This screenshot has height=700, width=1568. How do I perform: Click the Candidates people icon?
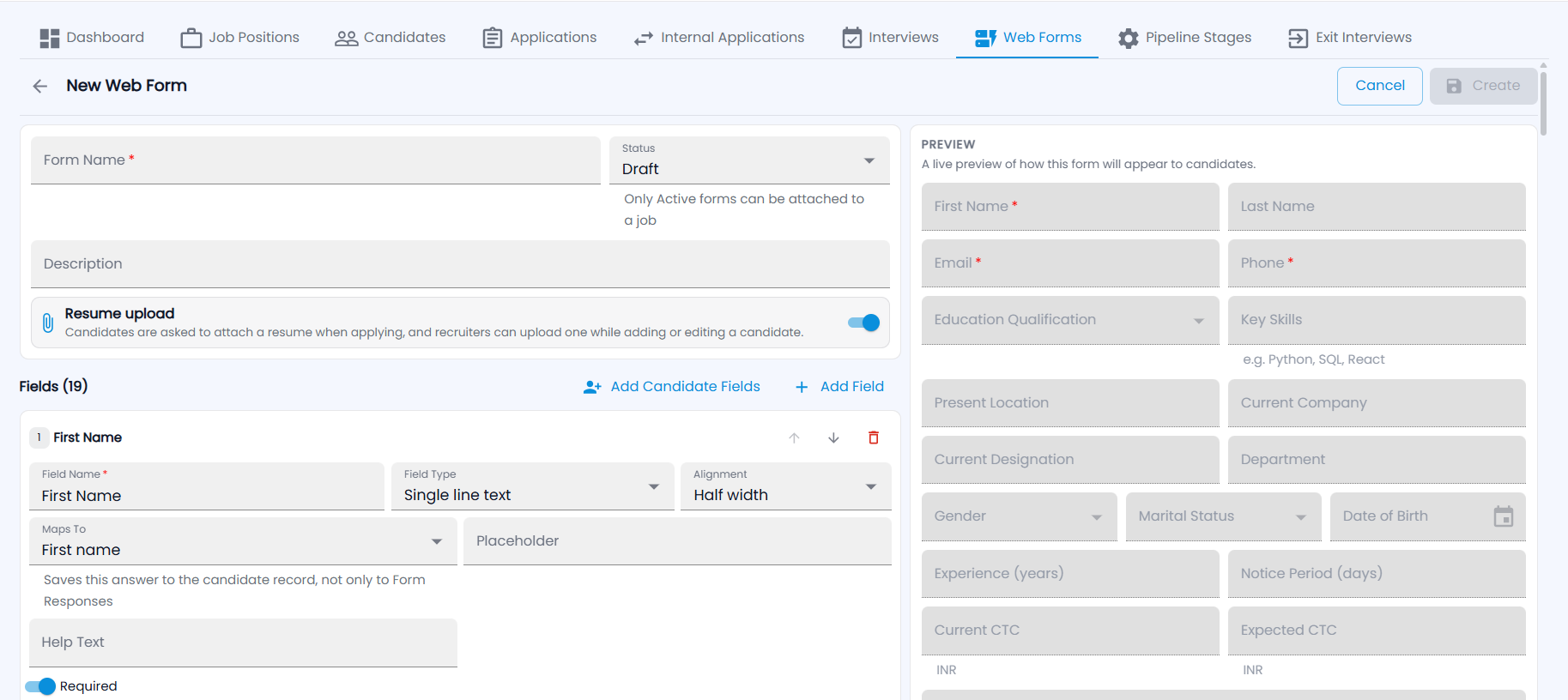pyautogui.click(x=347, y=38)
